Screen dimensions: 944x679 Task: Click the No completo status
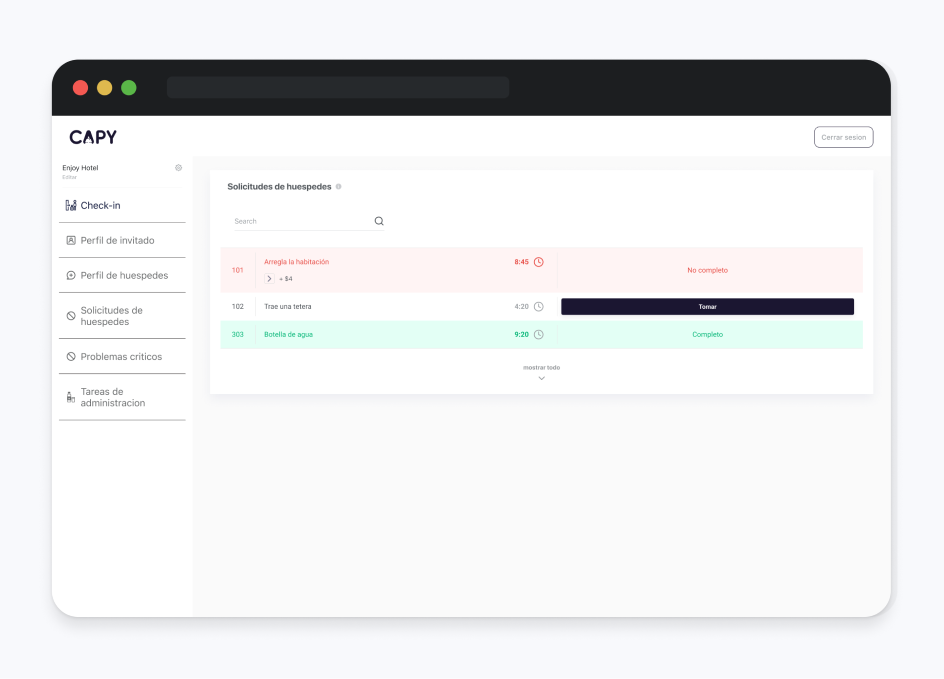(x=707, y=270)
